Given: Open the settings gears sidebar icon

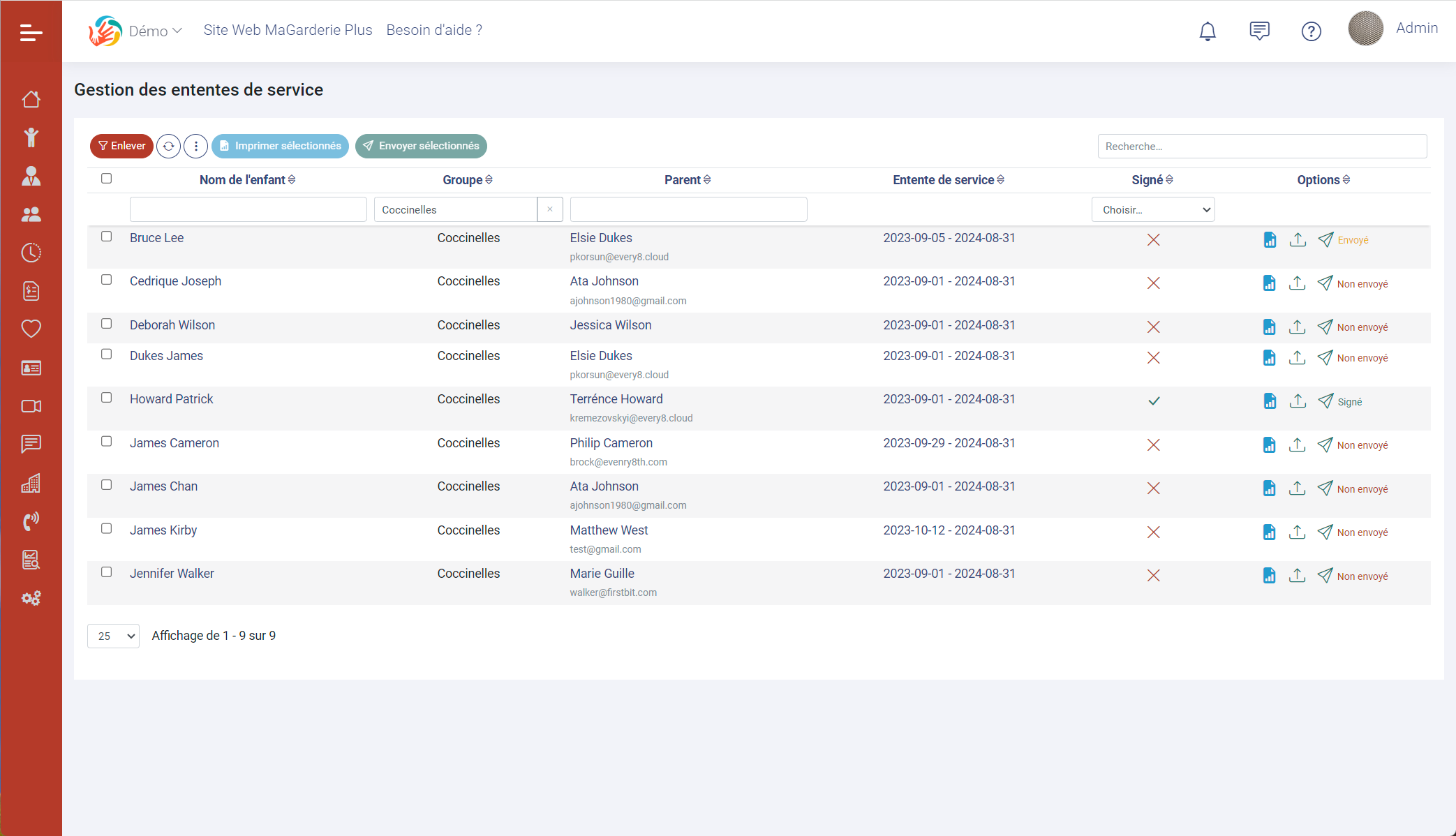Looking at the screenshot, I should (31, 598).
